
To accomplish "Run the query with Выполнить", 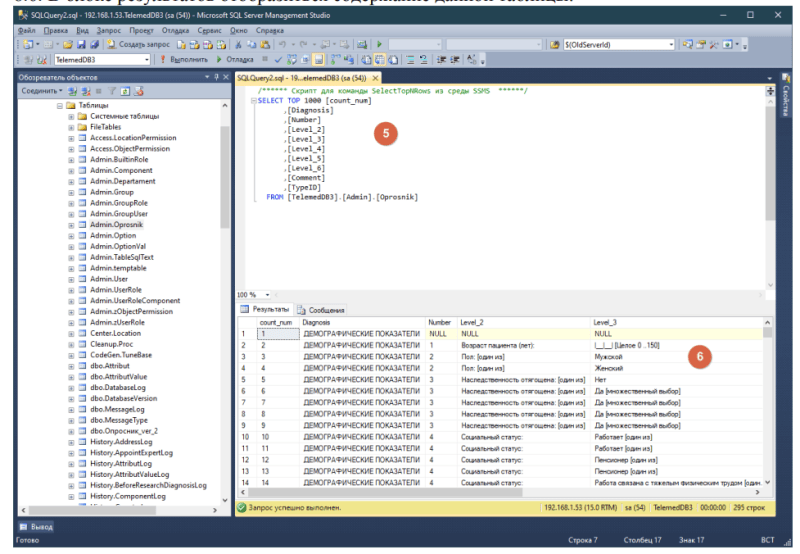I will [185, 60].
